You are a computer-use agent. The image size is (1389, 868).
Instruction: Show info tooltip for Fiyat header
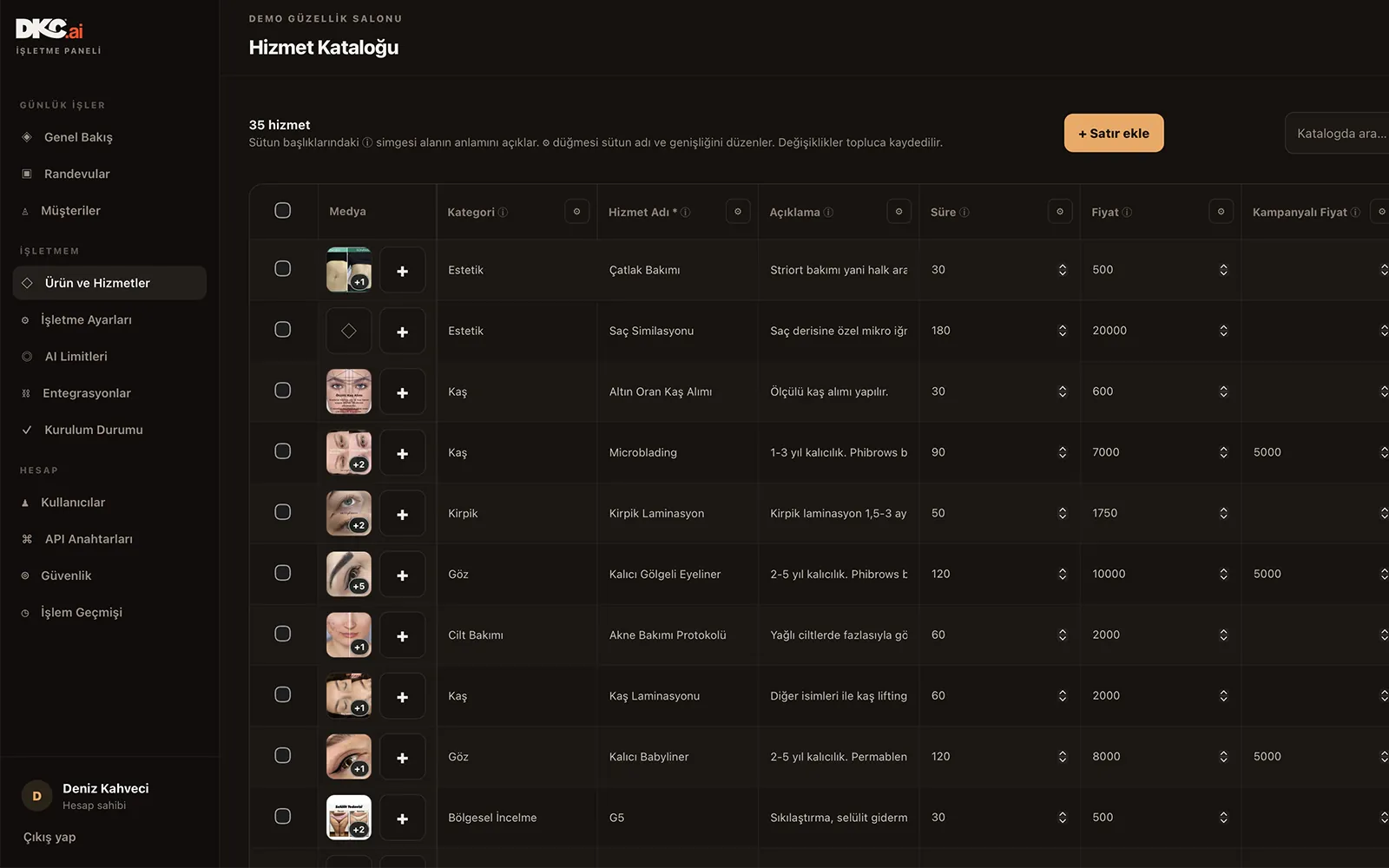click(x=1127, y=212)
